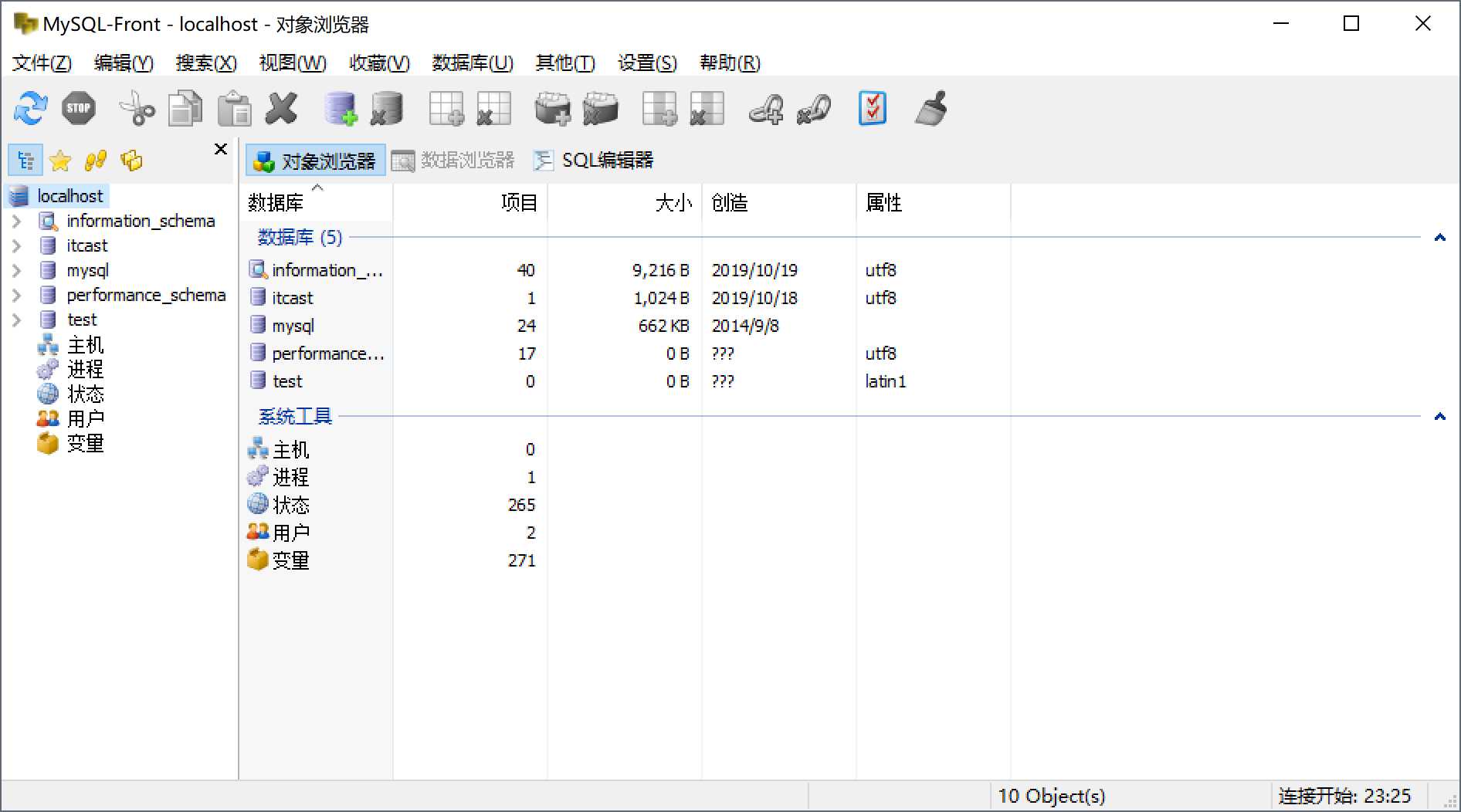Sort by the 属性 column header

[x=934, y=202]
